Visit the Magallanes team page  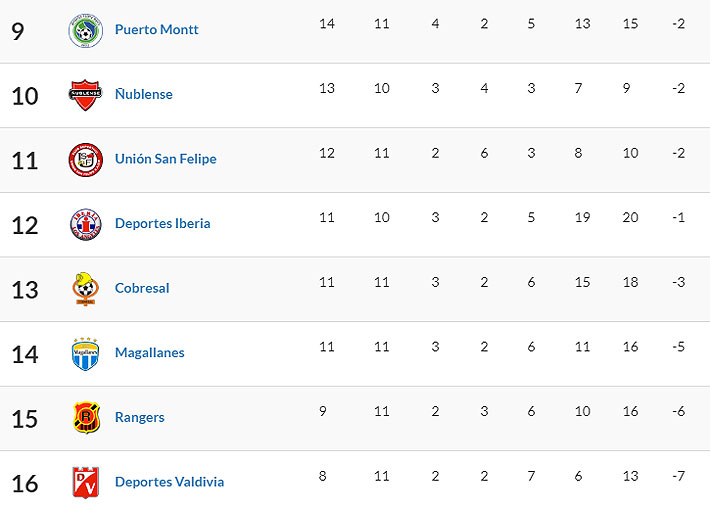pyautogui.click(x=149, y=353)
